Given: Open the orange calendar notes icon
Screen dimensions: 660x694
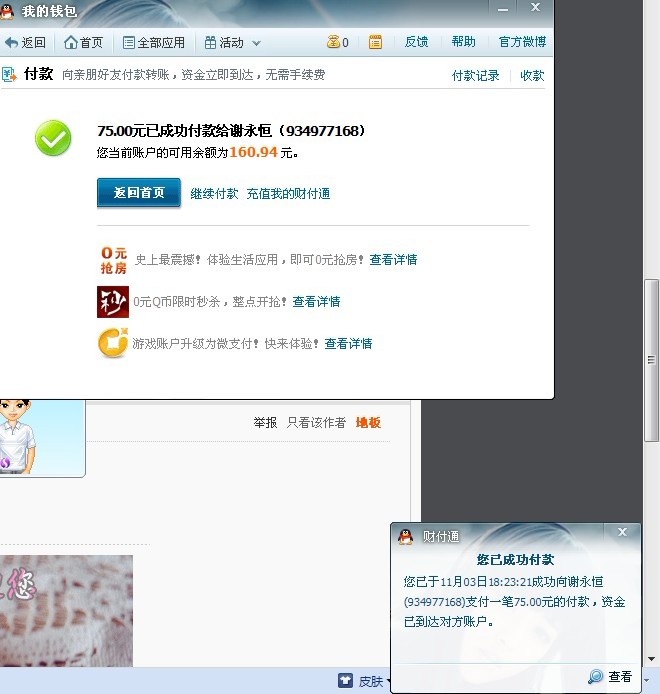Looking at the screenshot, I should pos(375,42).
